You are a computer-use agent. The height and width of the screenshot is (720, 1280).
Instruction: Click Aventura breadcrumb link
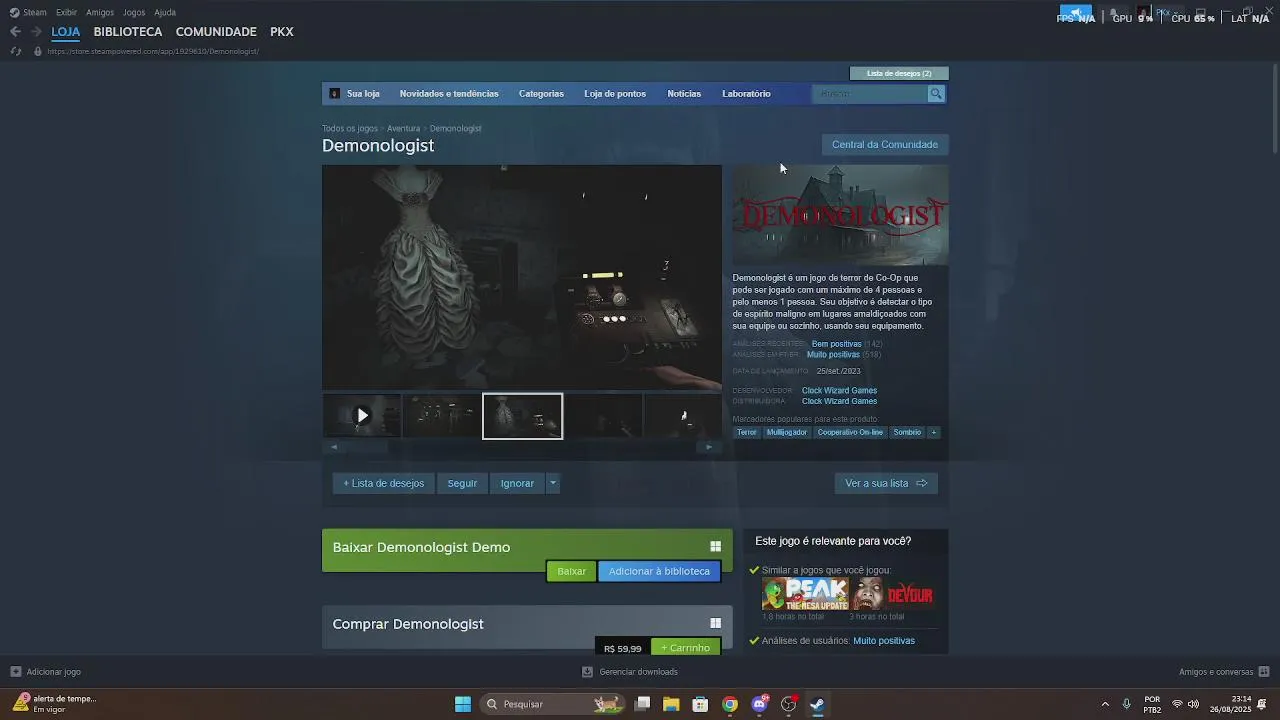coord(403,129)
